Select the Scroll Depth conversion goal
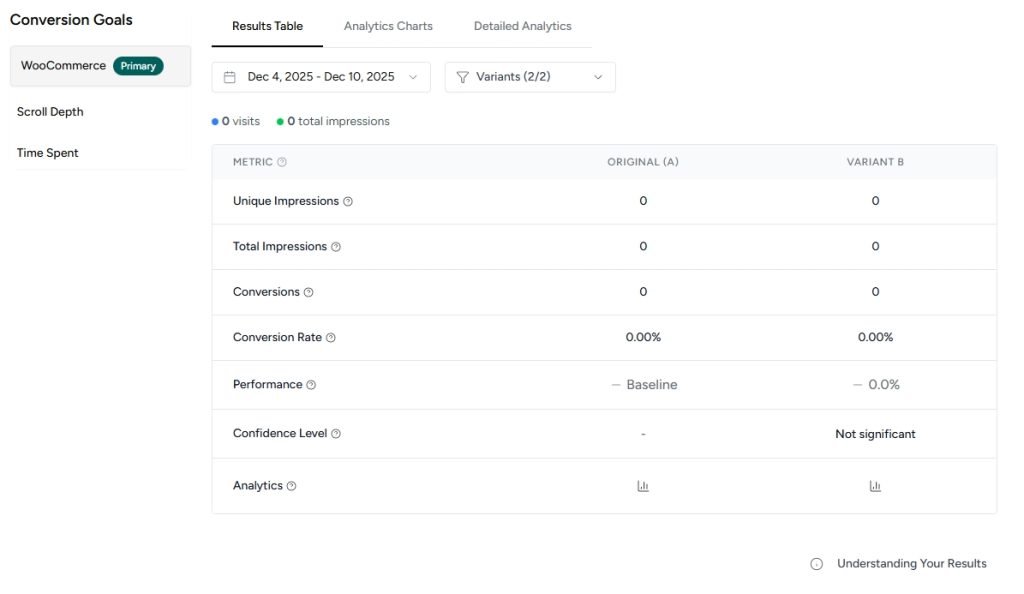Screen dimensions: 1024x594 coord(50,112)
